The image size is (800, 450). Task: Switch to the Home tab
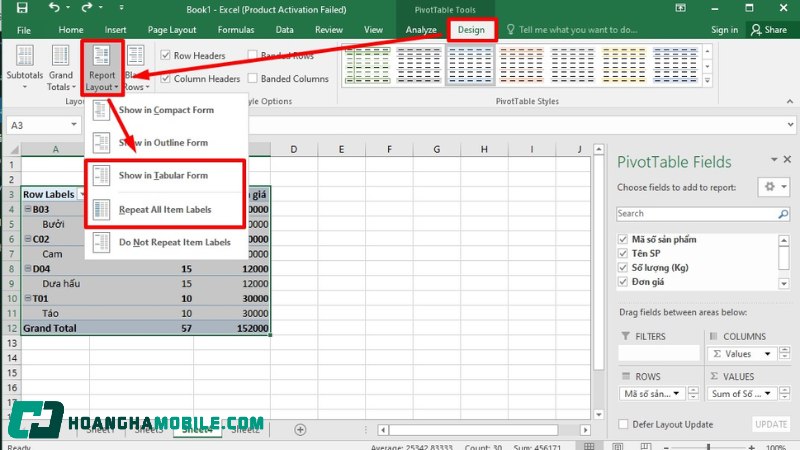click(71, 30)
